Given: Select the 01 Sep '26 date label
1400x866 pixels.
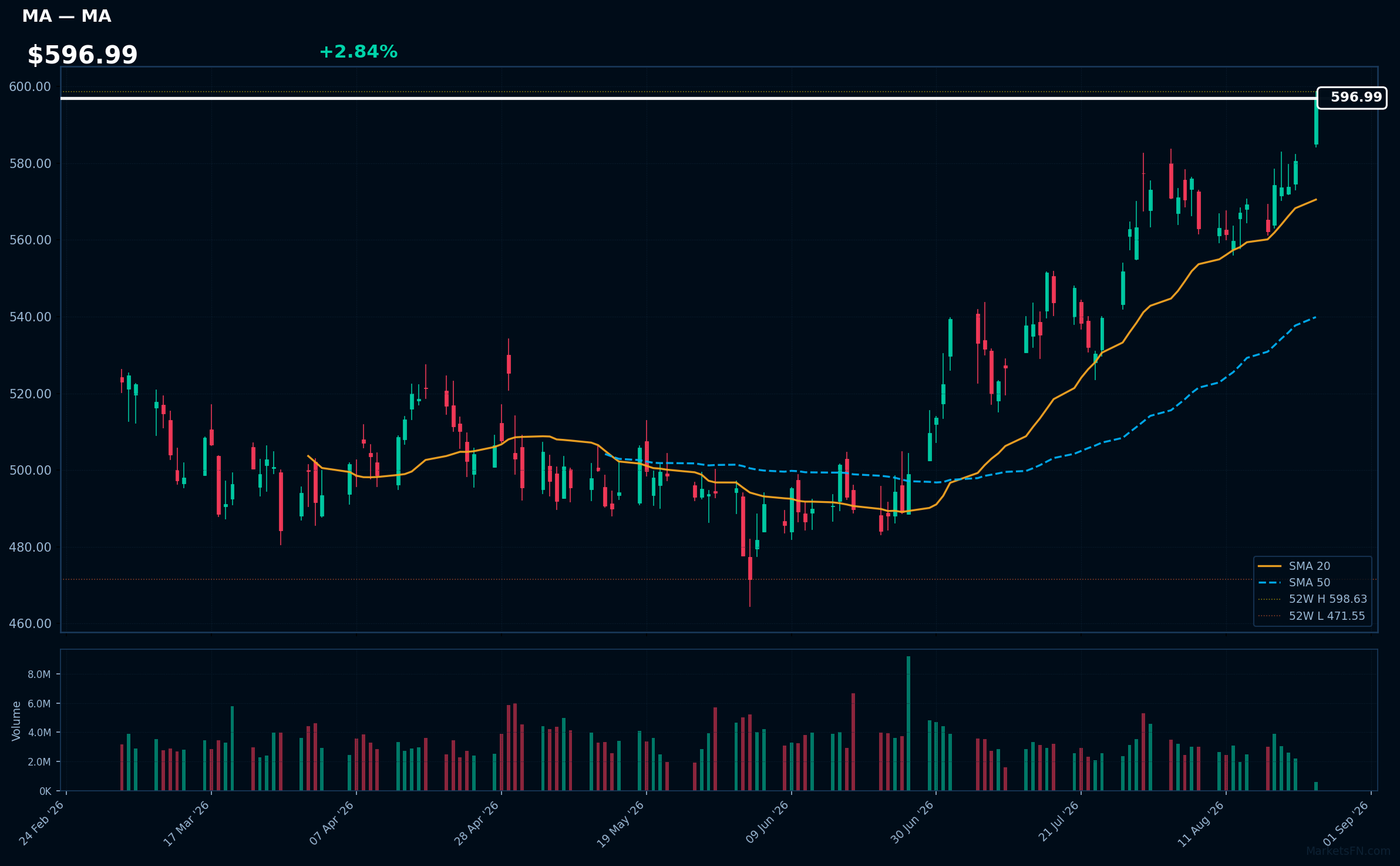Looking at the screenshot, I should click(x=1347, y=823).
